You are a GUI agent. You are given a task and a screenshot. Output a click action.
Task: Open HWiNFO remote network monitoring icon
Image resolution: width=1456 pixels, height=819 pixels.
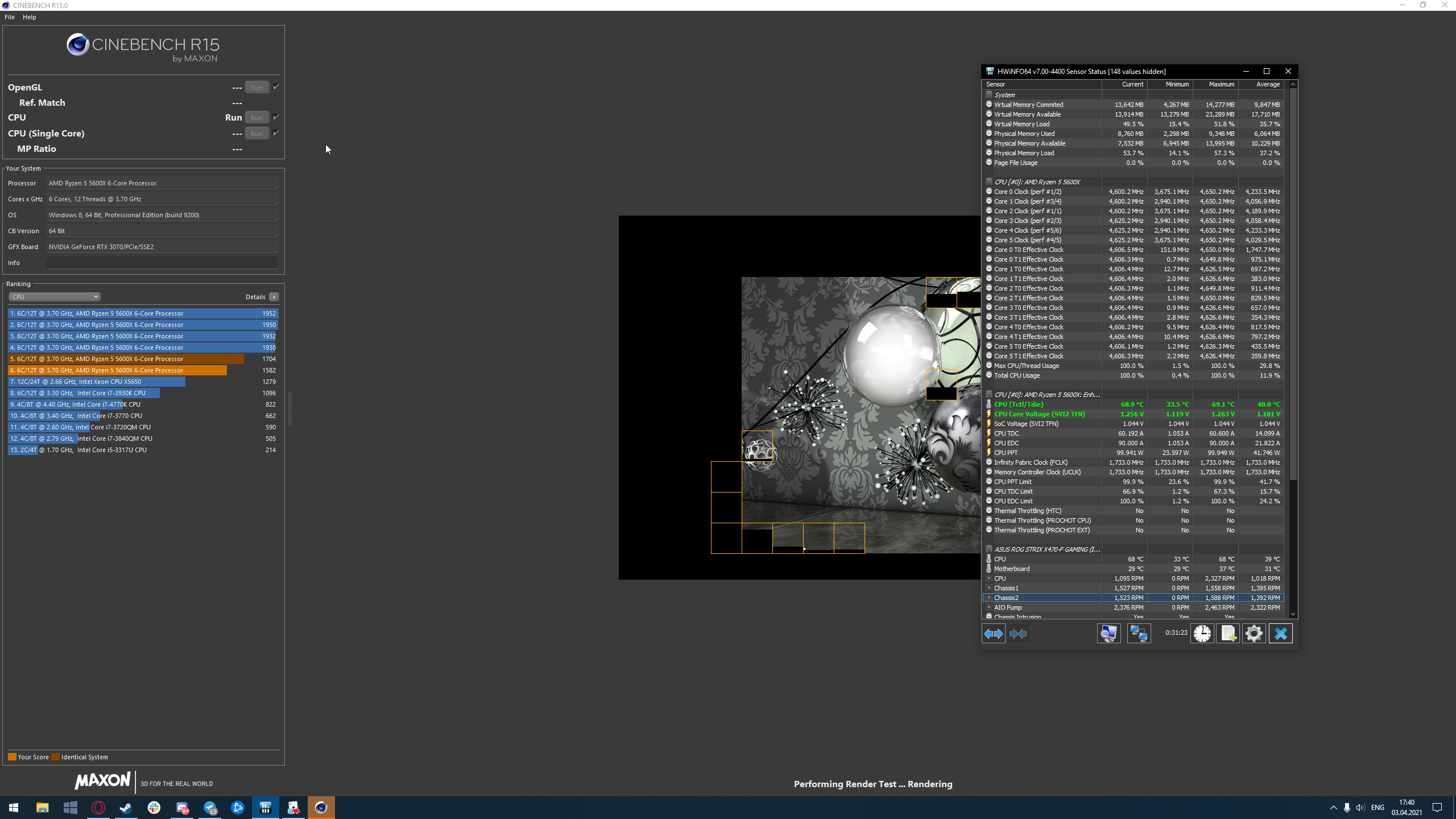pos(1139,634)
